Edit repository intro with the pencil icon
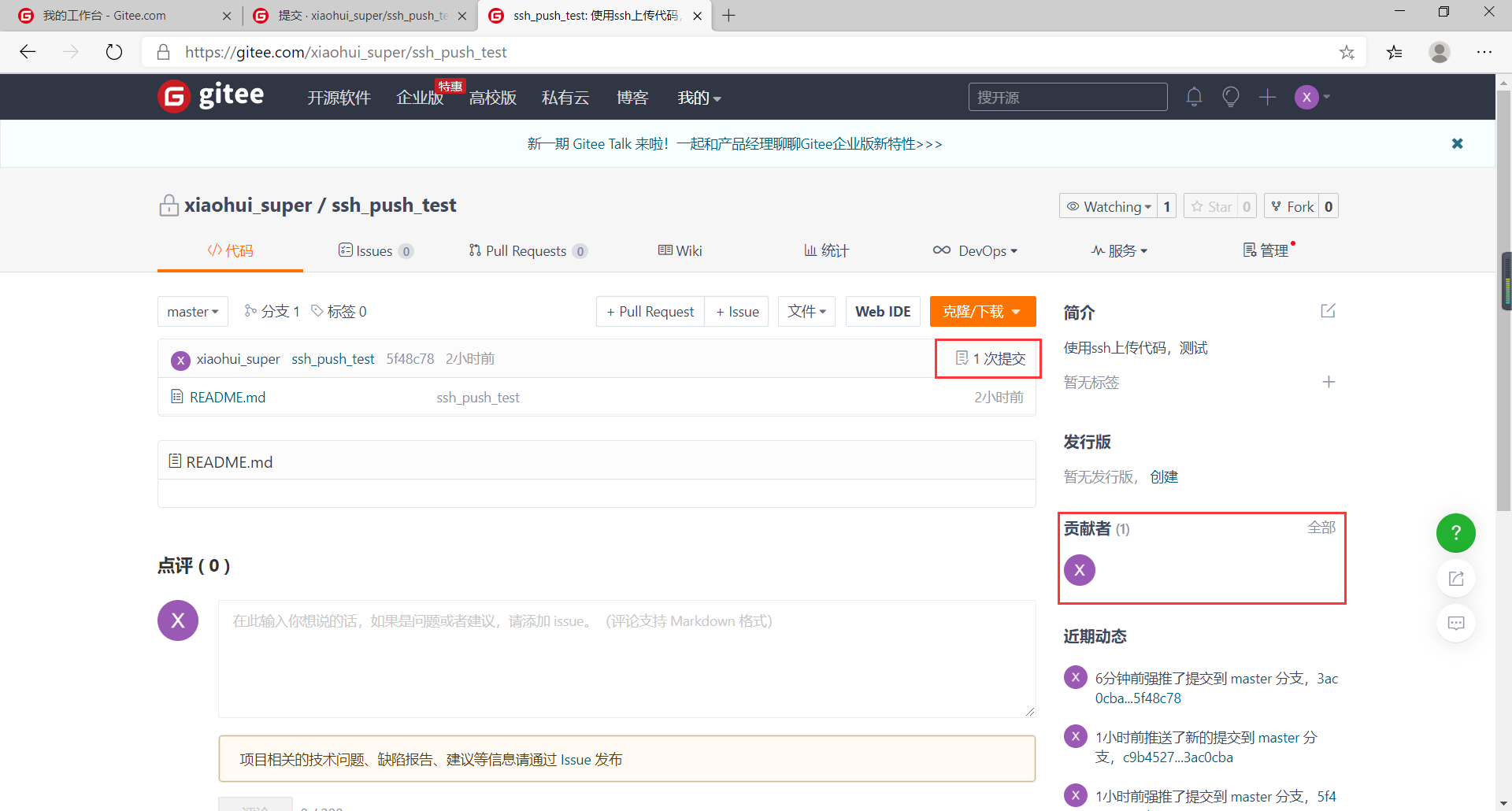Image resolution: width=1512 pixels, height=811 pixels. [1328, 311]
